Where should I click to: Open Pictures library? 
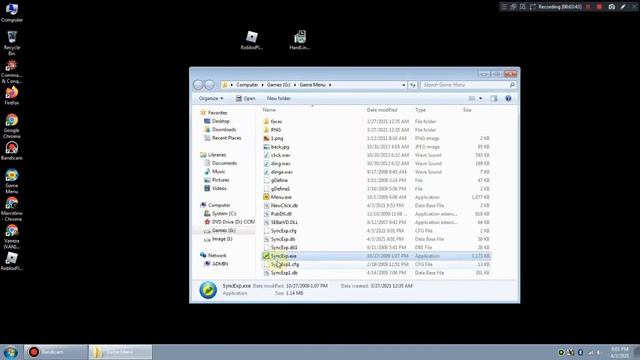coord(220,180)
